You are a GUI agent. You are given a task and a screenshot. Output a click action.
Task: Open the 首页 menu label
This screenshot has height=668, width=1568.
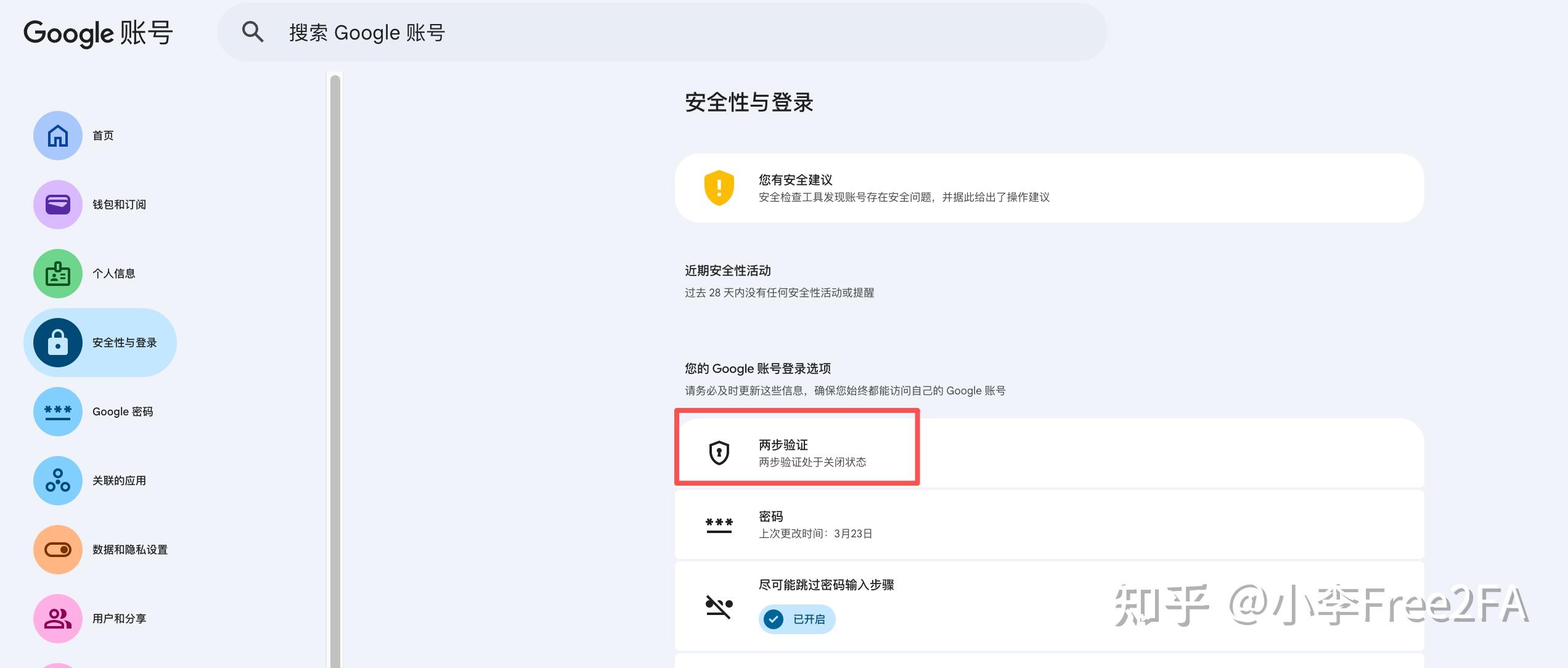point(103,136)
